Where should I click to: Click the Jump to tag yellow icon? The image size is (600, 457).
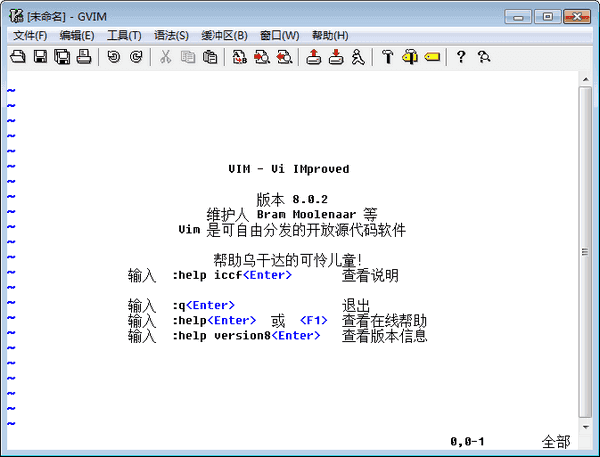[432, 58]
